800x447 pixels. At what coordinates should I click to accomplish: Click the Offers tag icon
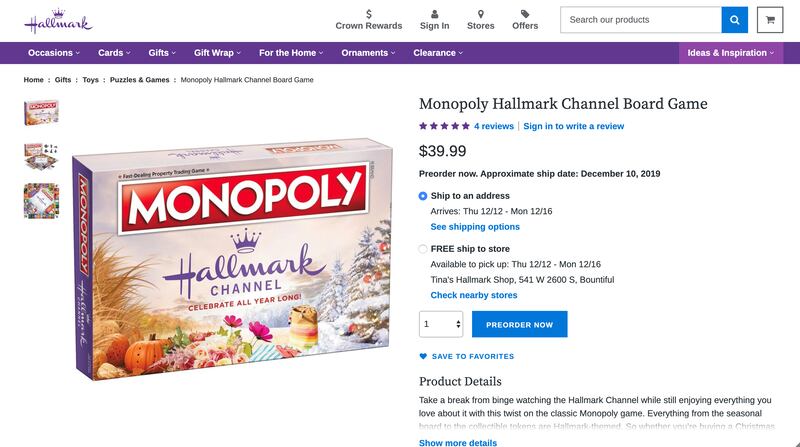click(525, 14)
